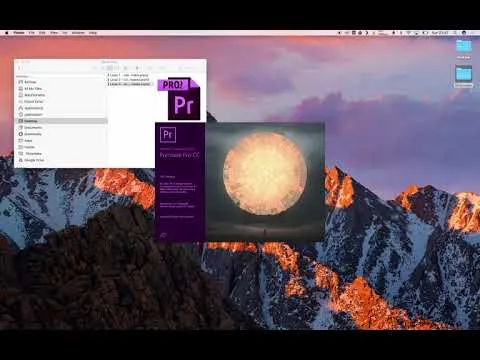Open the Apple menu
Viewport: 480px width, 360px height.
click(6, 33)
